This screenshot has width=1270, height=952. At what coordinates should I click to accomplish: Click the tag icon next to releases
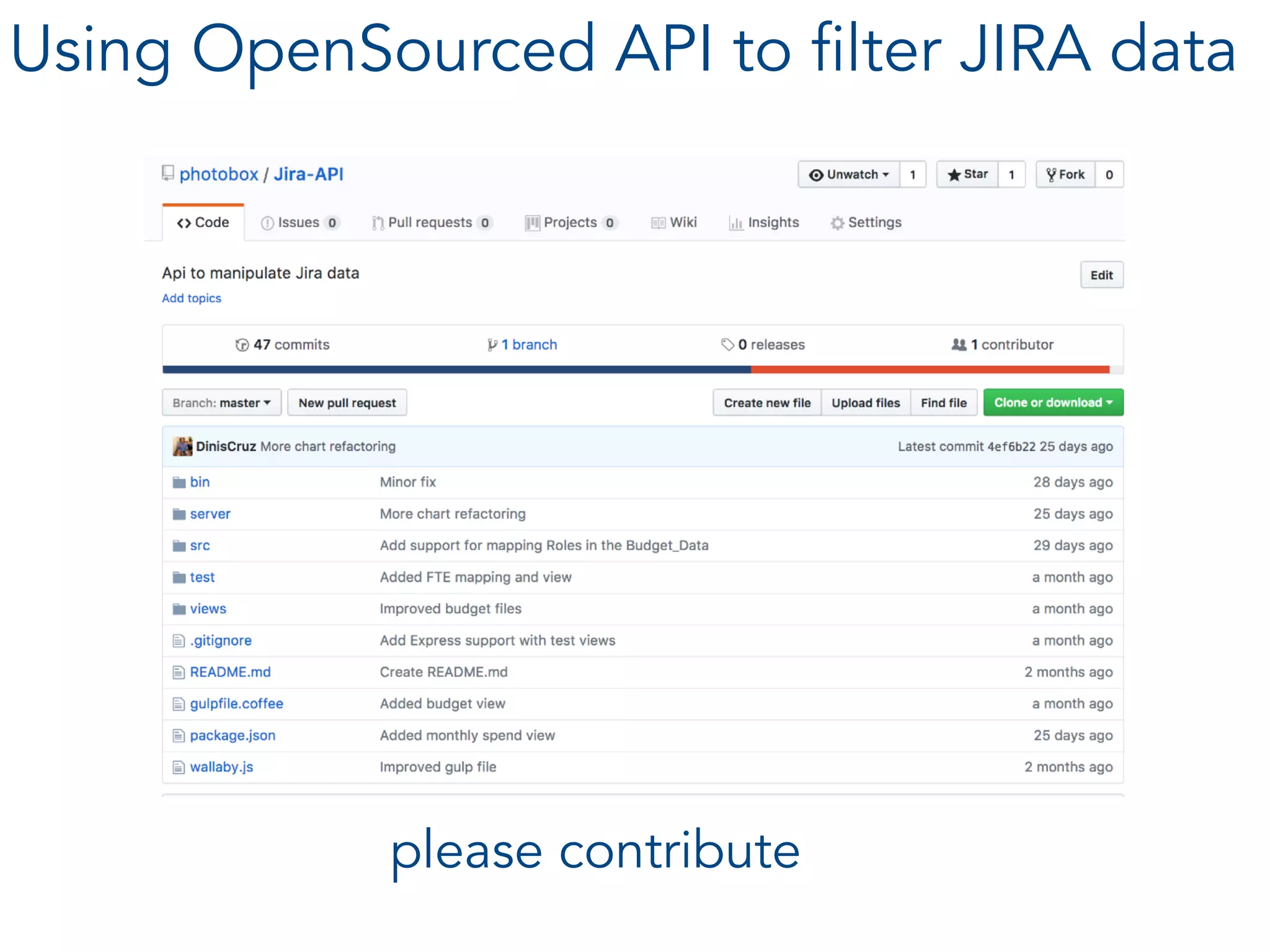point(727,345)
